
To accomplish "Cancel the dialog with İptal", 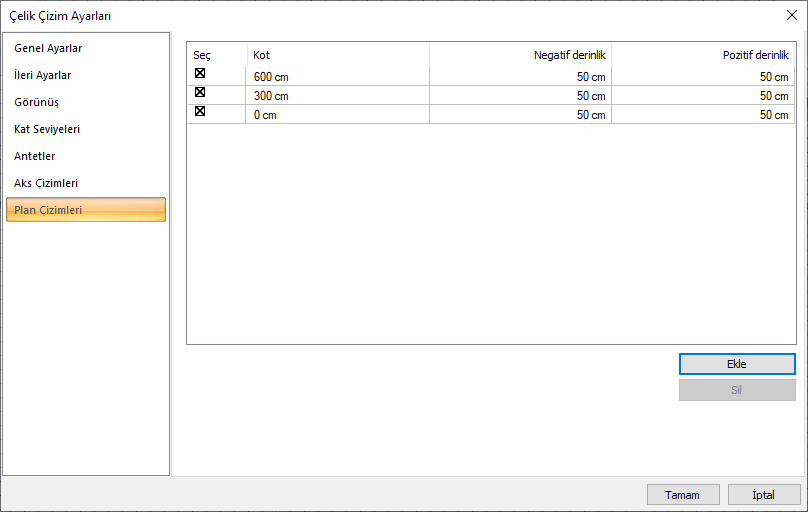I will pos(764,495).
